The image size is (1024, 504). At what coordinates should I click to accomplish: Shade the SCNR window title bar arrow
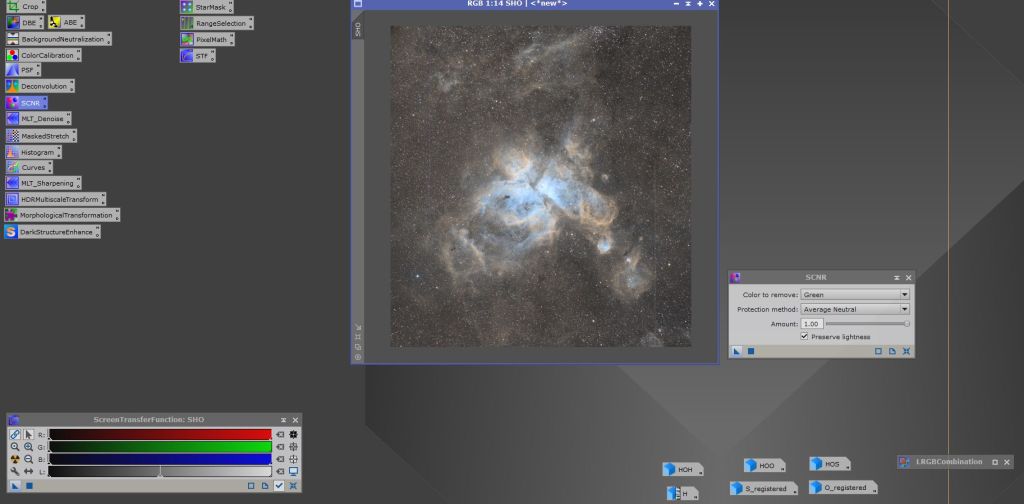click(895, 277)
